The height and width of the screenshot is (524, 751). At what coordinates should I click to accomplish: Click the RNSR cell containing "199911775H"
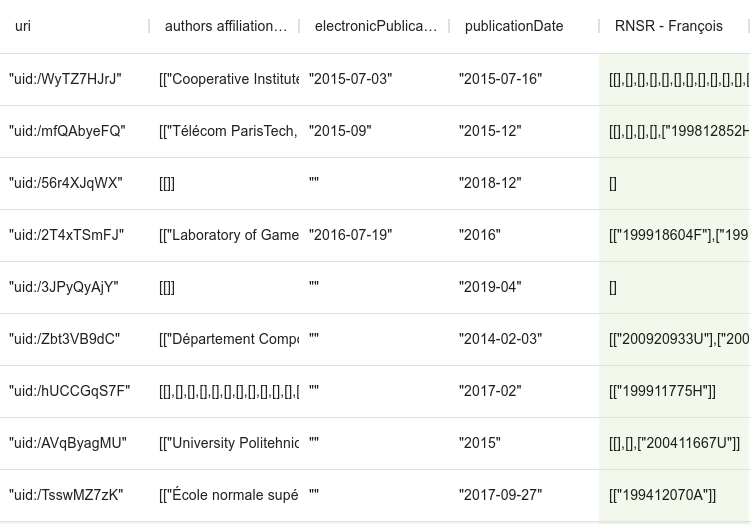tap(662, 391)
